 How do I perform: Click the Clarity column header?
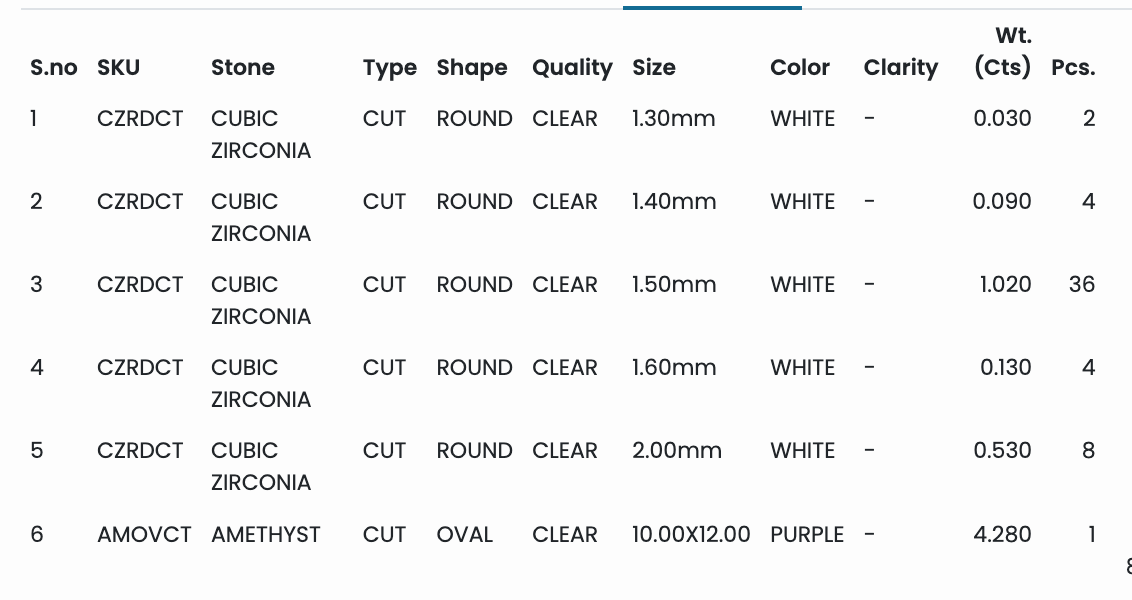pyautogui.click(x=901, y=68)
